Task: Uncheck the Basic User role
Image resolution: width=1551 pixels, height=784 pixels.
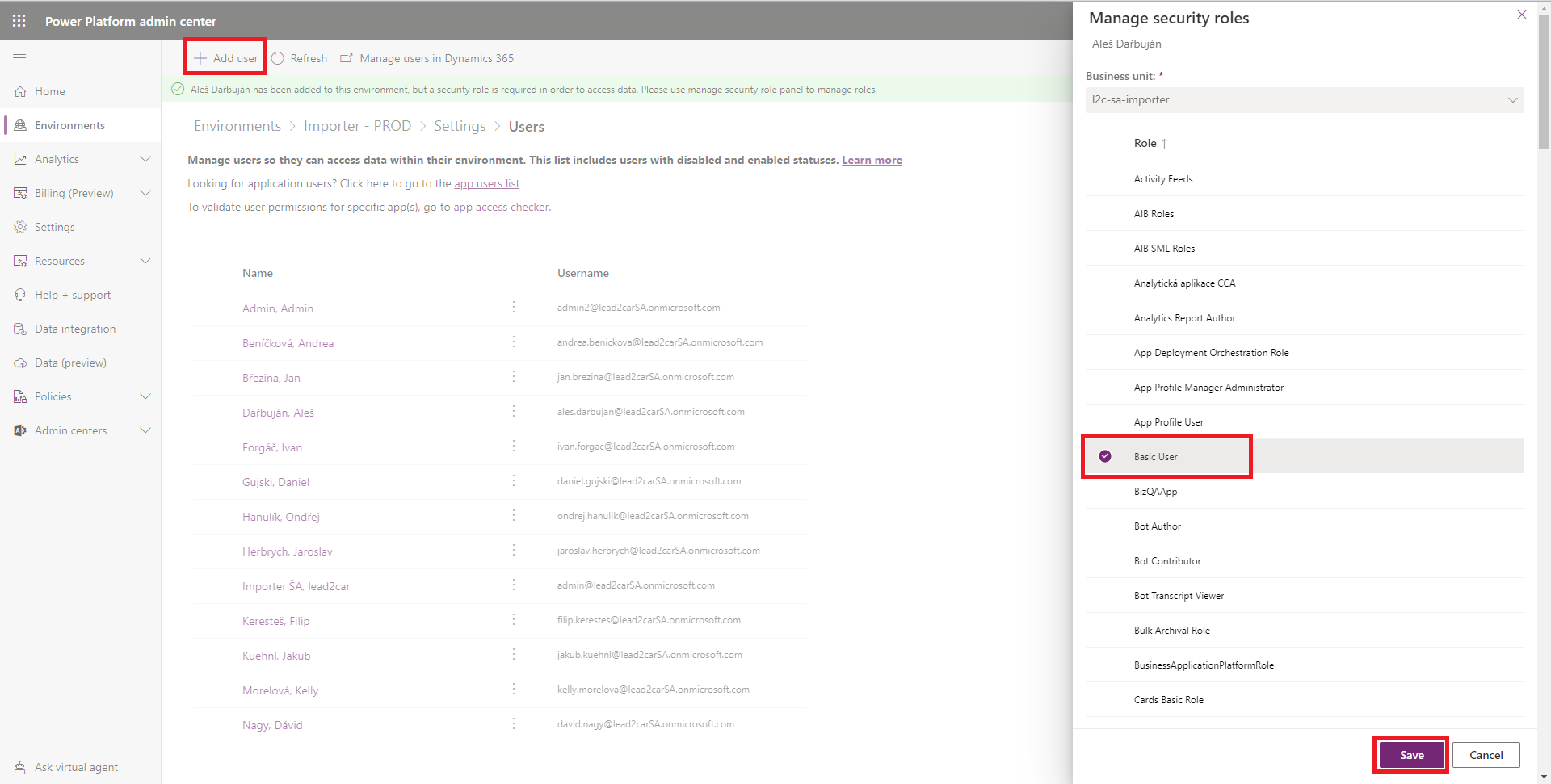Action: pyautogui.click(x=1105, y=456)
